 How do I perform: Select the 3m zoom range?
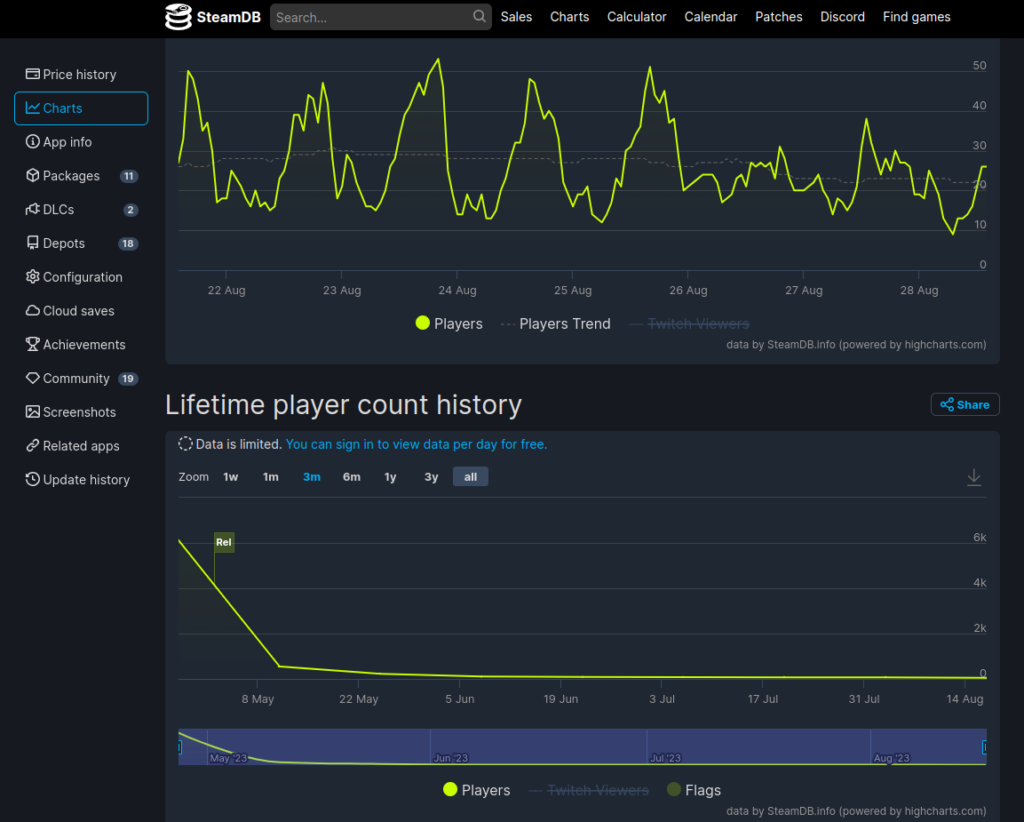point(312,477)
